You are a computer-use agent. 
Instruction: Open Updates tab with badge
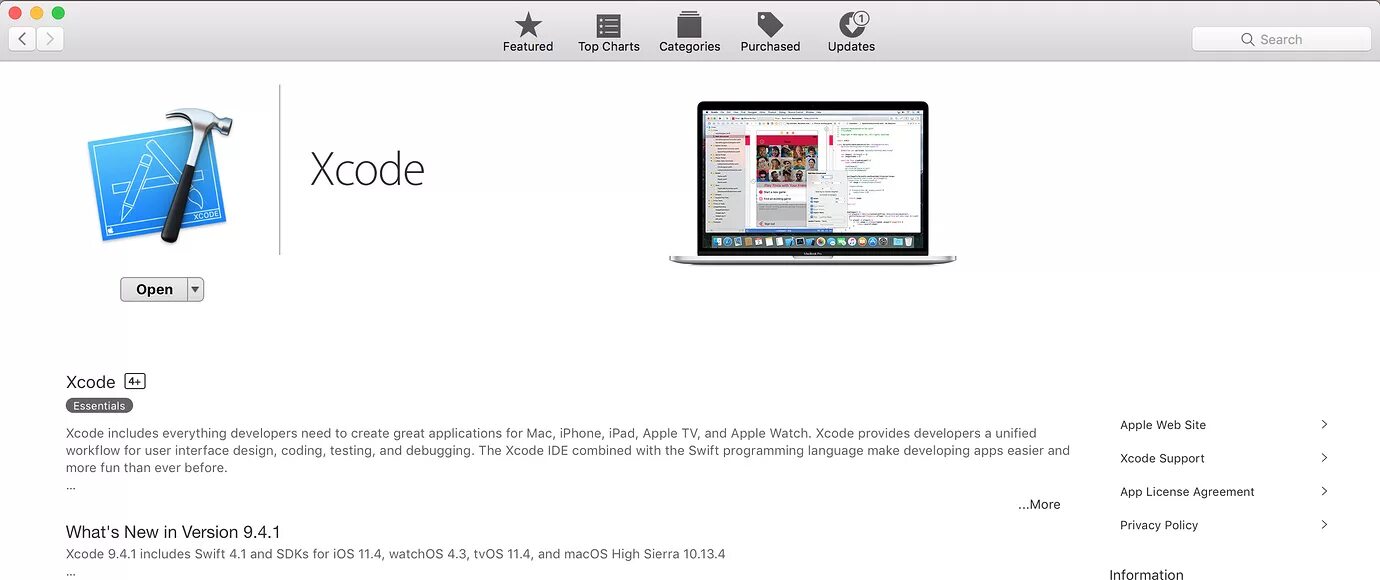[851, 32]
